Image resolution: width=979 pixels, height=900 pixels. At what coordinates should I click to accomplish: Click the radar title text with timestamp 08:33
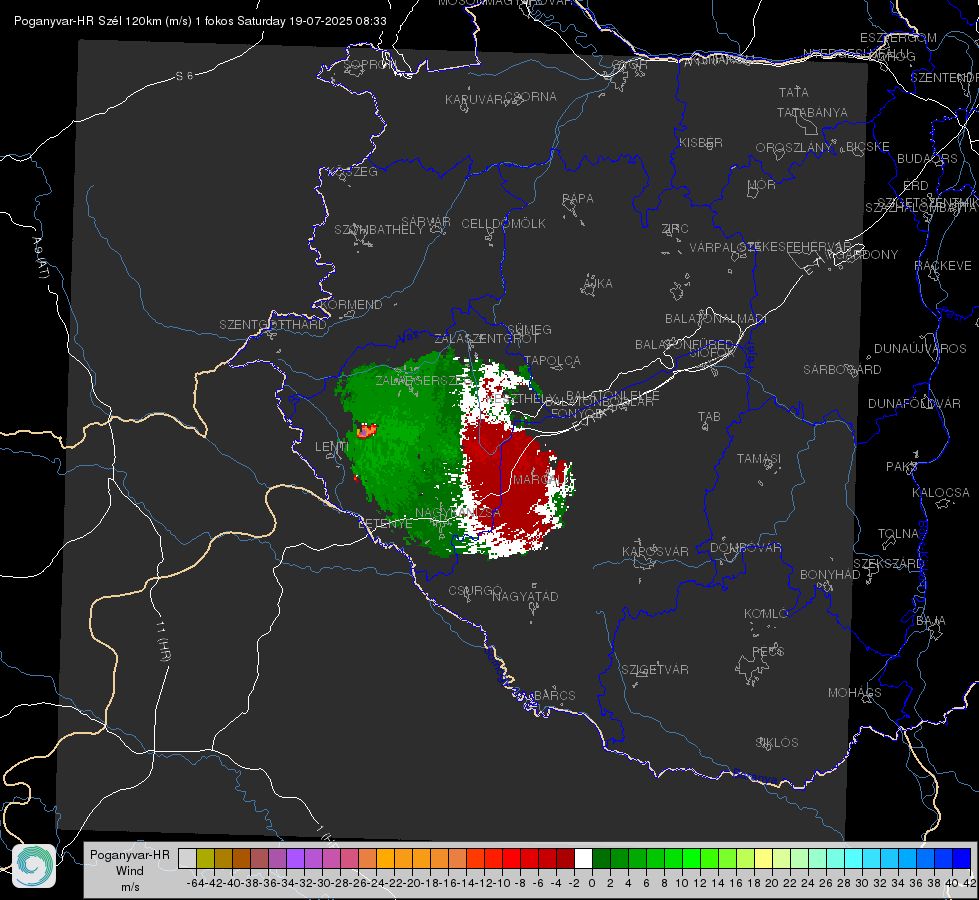(200, 21)
